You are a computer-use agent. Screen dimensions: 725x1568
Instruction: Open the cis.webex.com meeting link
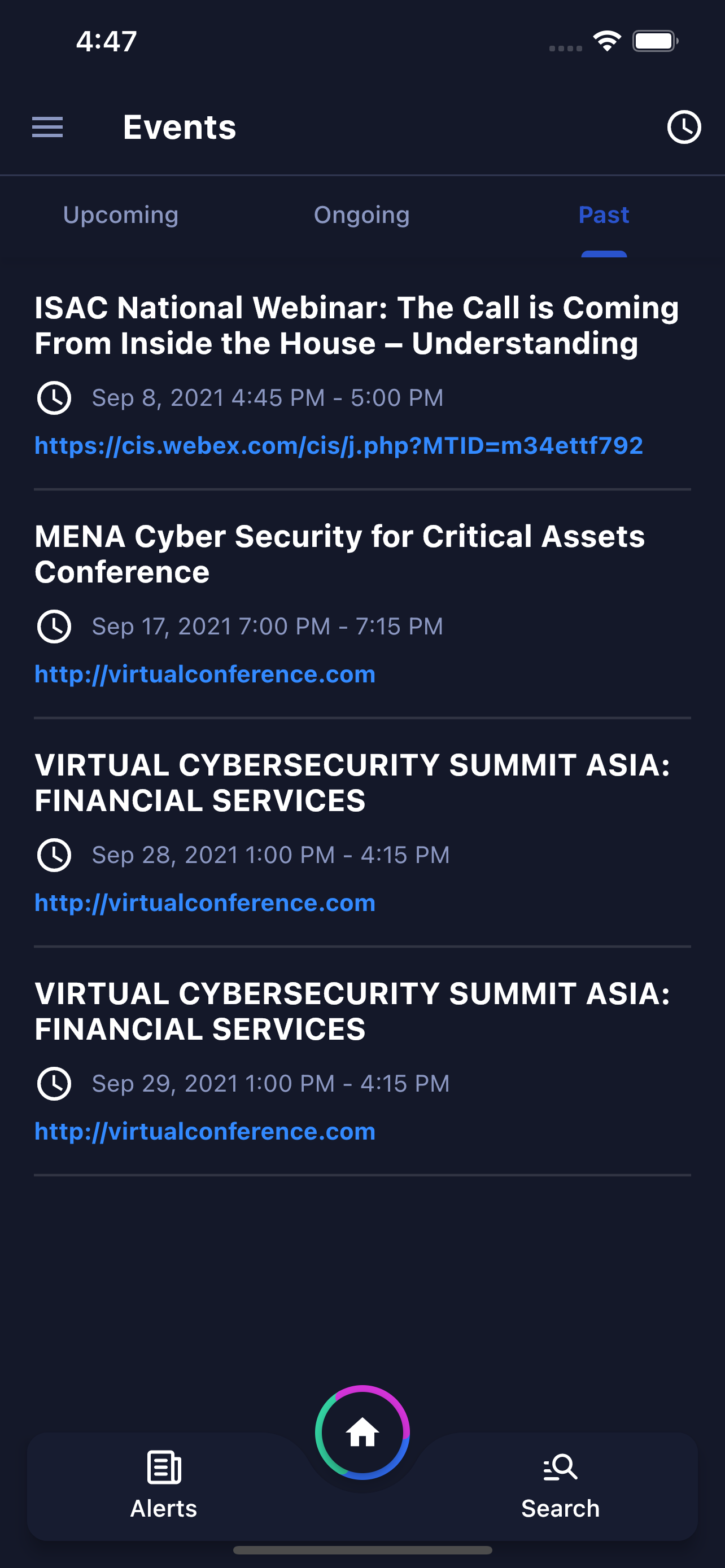pos(338,445)
